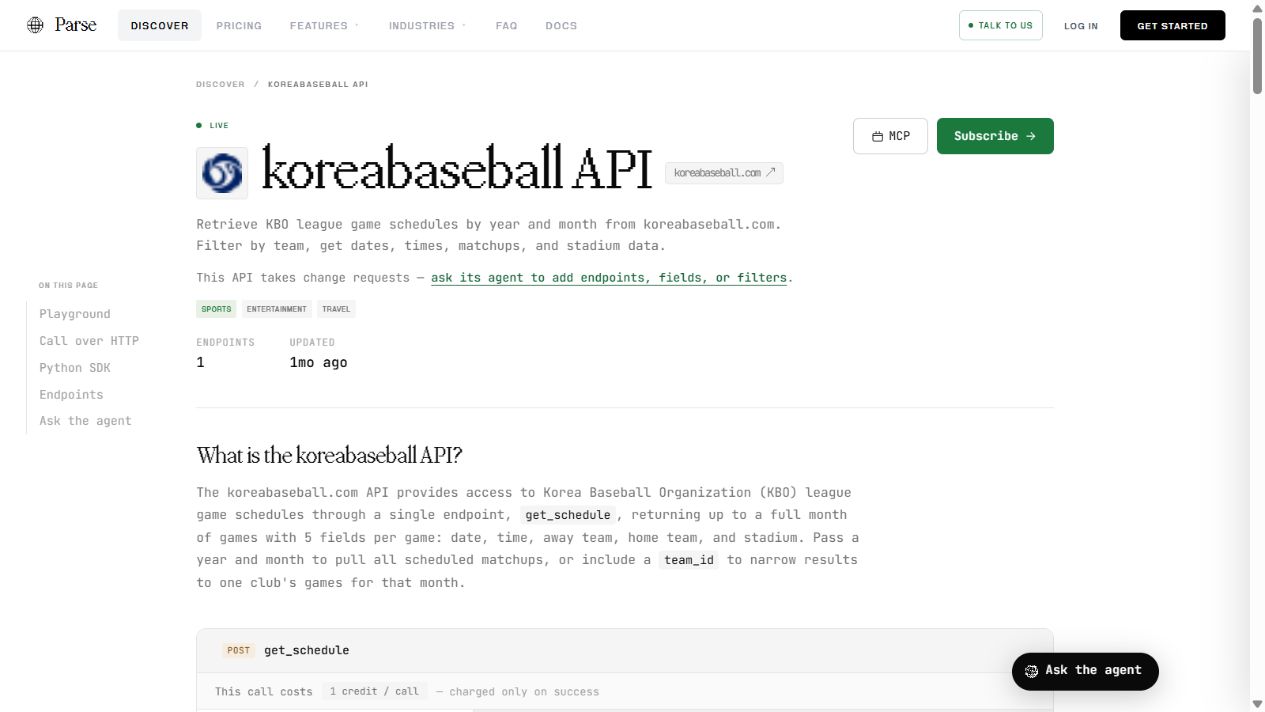
Task: Go to Discover in the breadcrumb
Action: point(220,84)
